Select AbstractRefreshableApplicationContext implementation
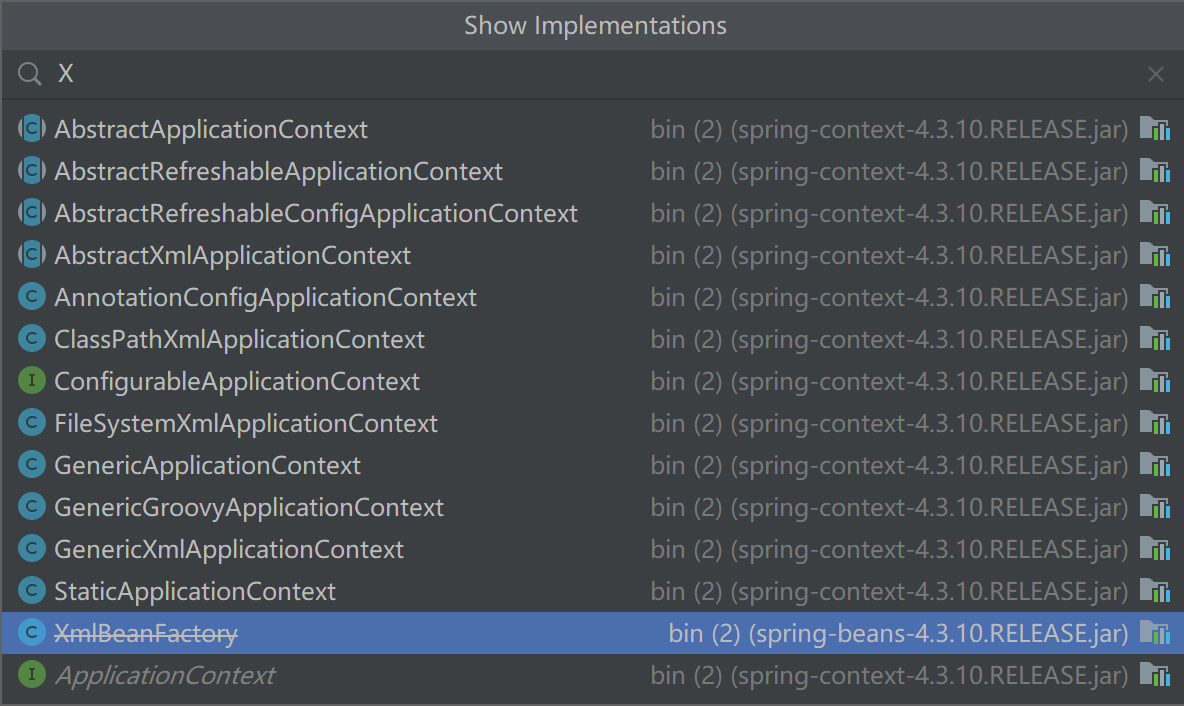The width and height of the screenshot is (1184, 706). tap(278, 171)
